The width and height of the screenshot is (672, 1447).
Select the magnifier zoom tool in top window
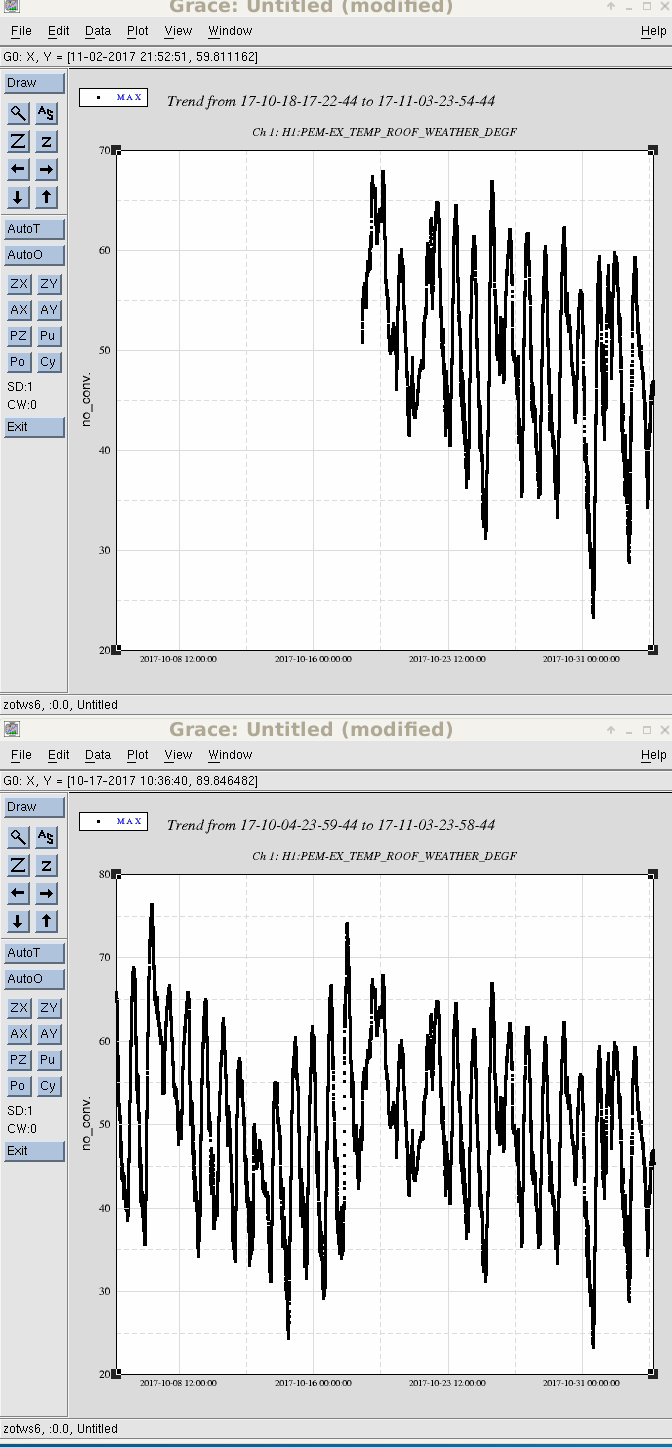19,113
